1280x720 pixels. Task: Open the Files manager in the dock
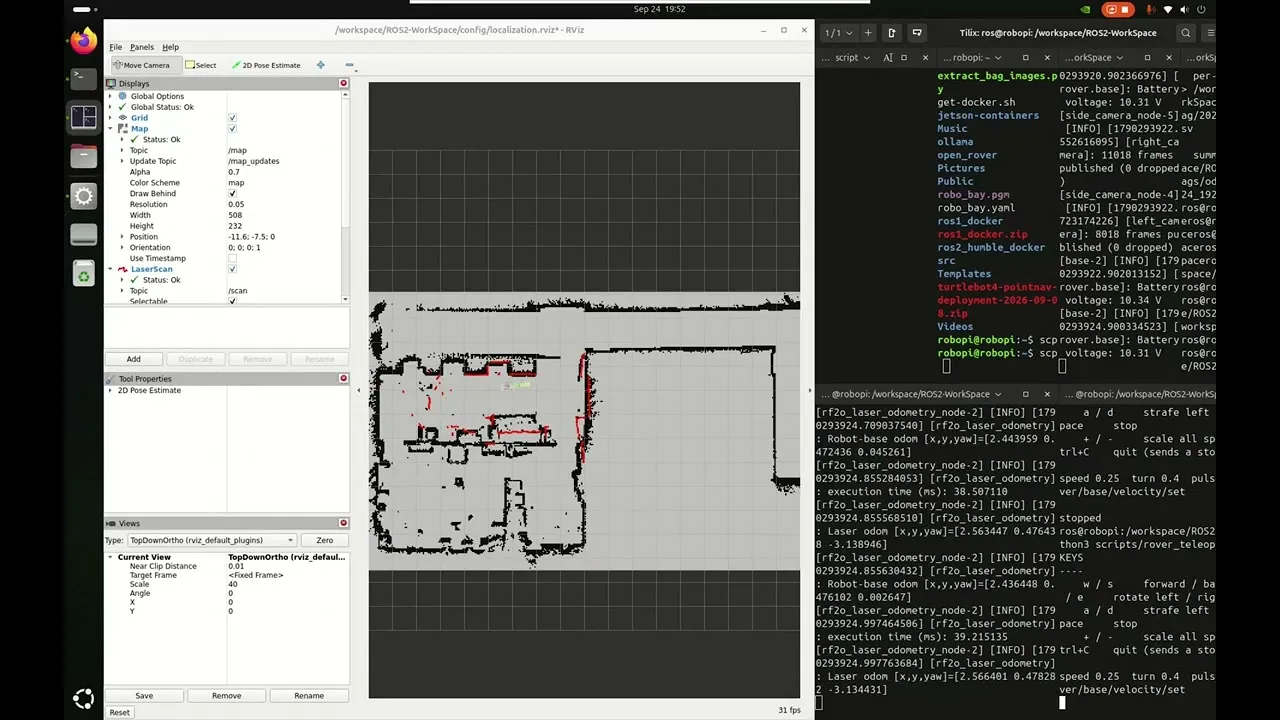[84, 156]
